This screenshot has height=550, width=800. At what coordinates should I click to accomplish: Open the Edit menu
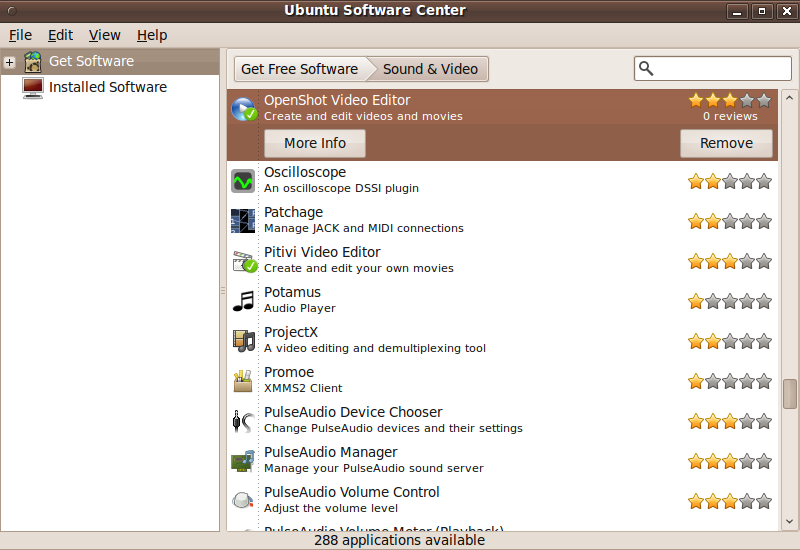point(60,35)
